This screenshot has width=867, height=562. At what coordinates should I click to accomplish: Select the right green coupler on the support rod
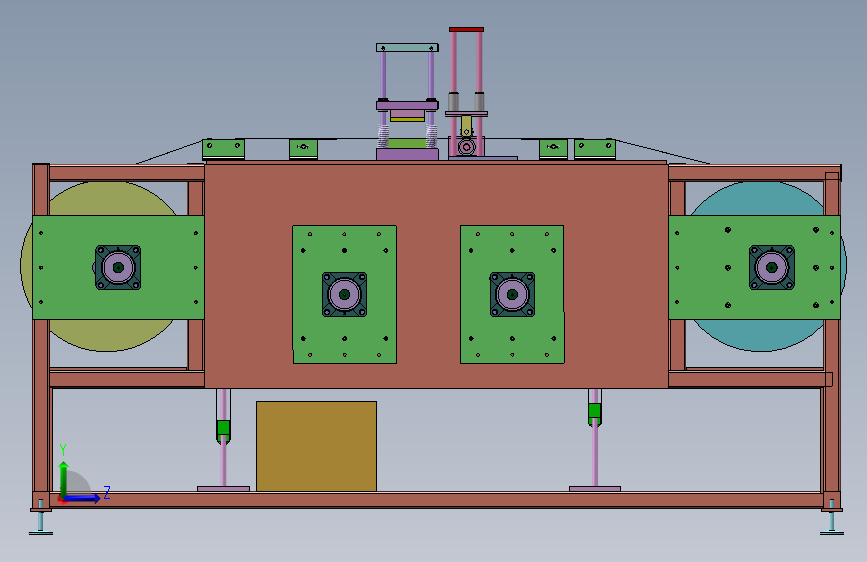point(594,411)
